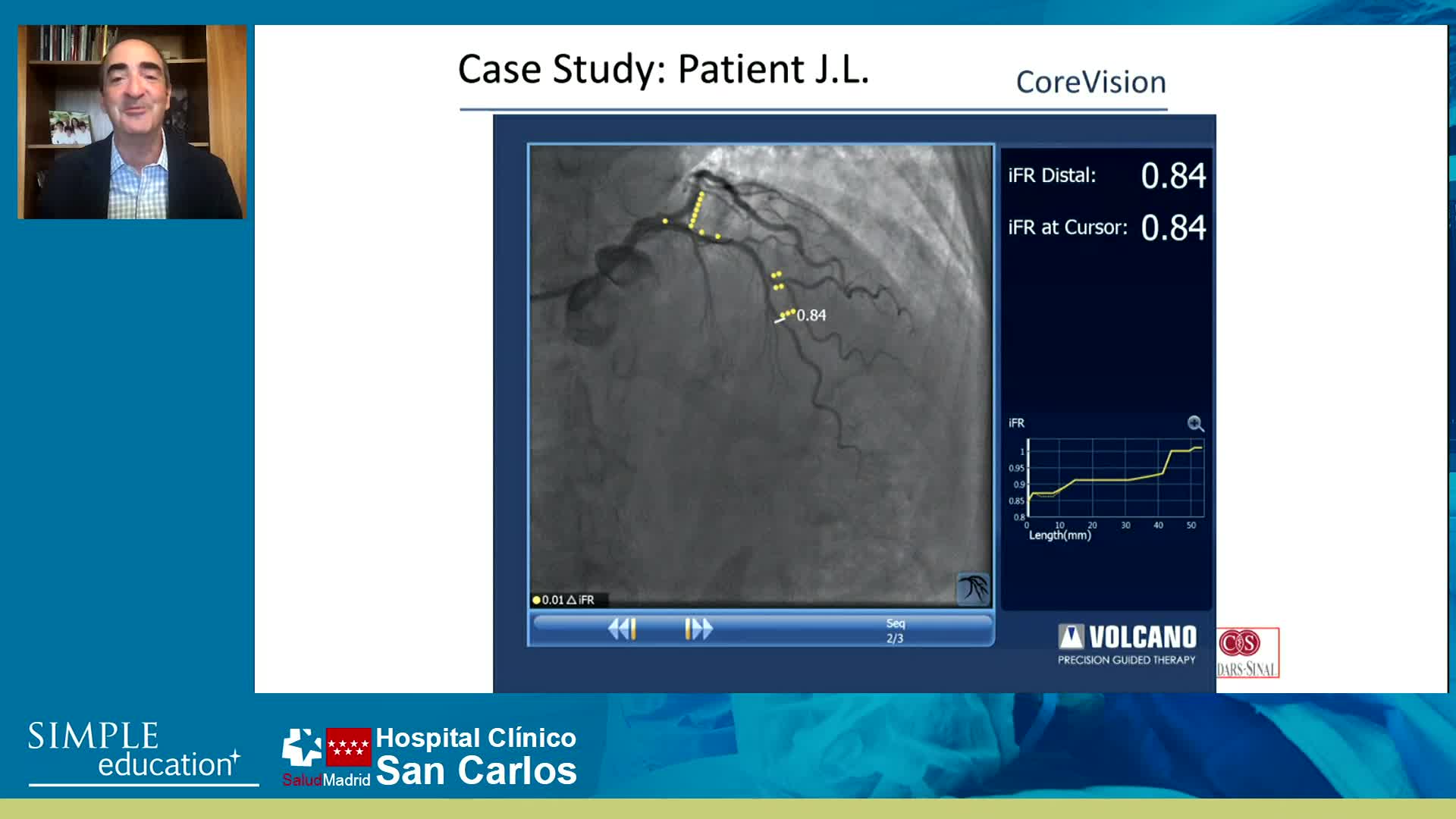Zoom the iFR graph with magnifier icon

coord(1195,424)
